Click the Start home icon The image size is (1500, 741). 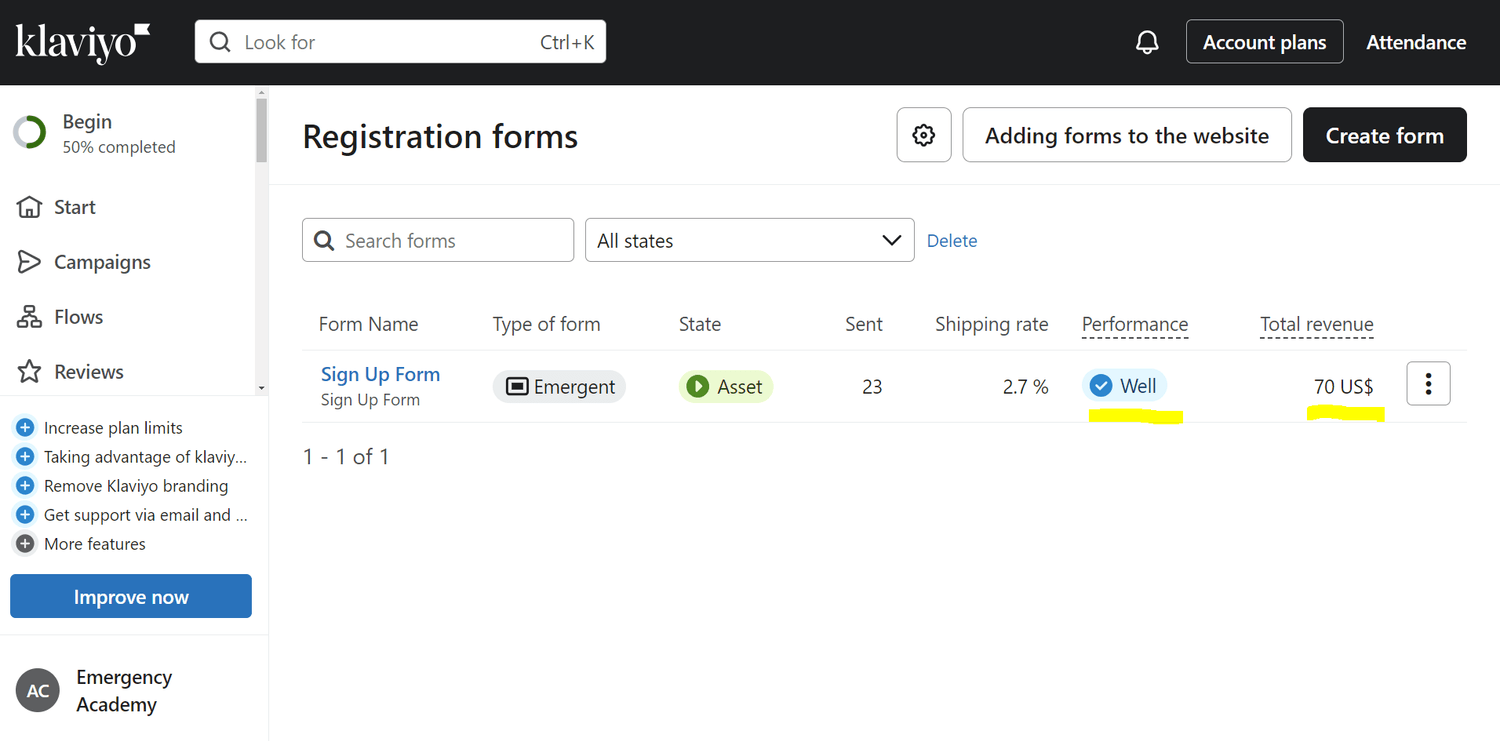[x=30, y=207]
